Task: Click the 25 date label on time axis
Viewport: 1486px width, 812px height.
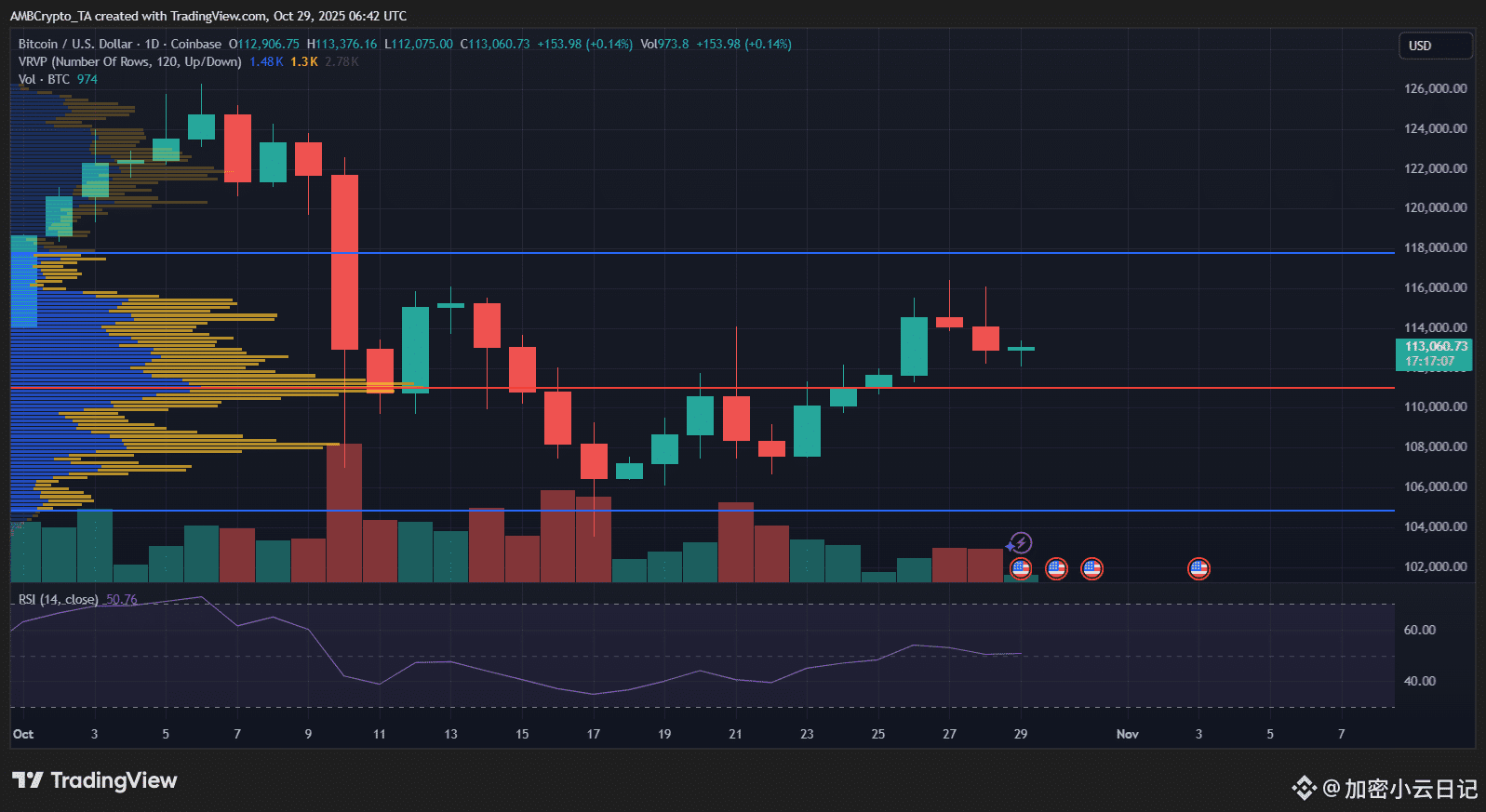Action: tap(877, 734)
